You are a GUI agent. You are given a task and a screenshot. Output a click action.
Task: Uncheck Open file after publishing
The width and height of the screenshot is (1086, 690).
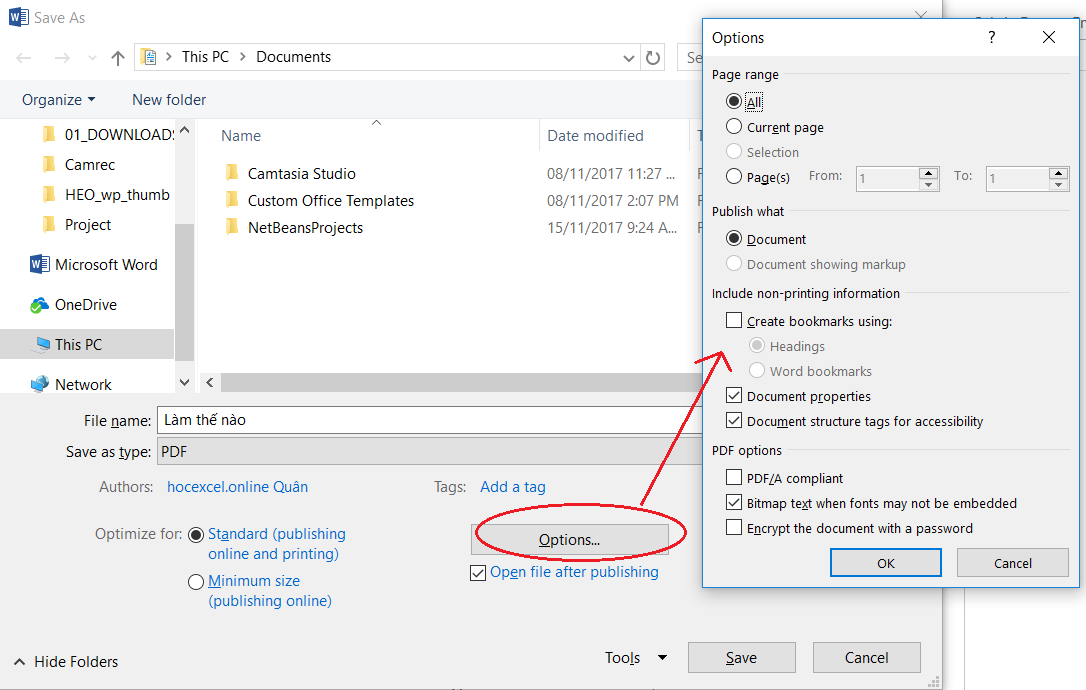pos(478,573)
